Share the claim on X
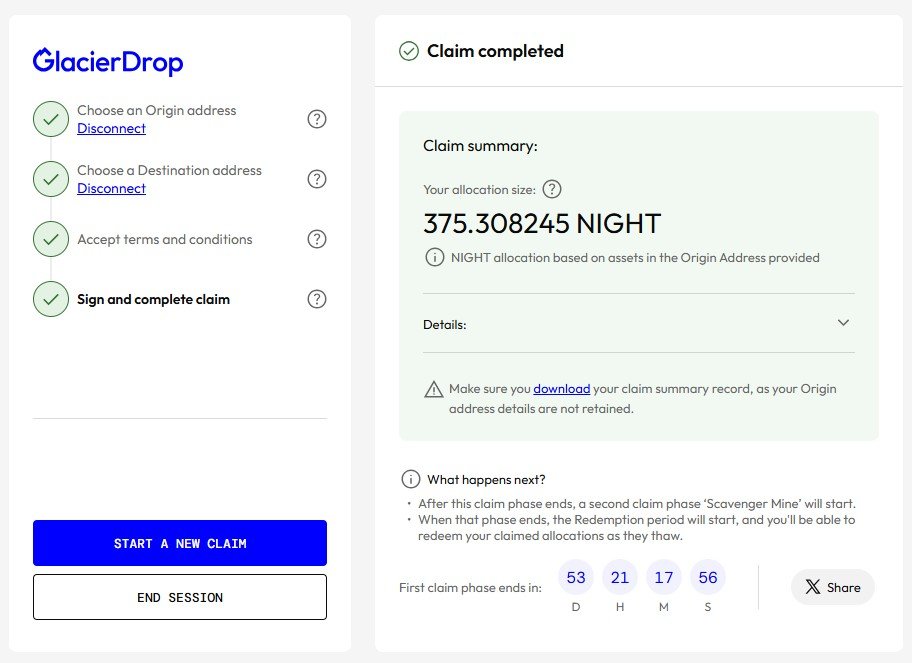The image size is (912, 663). 832,587
